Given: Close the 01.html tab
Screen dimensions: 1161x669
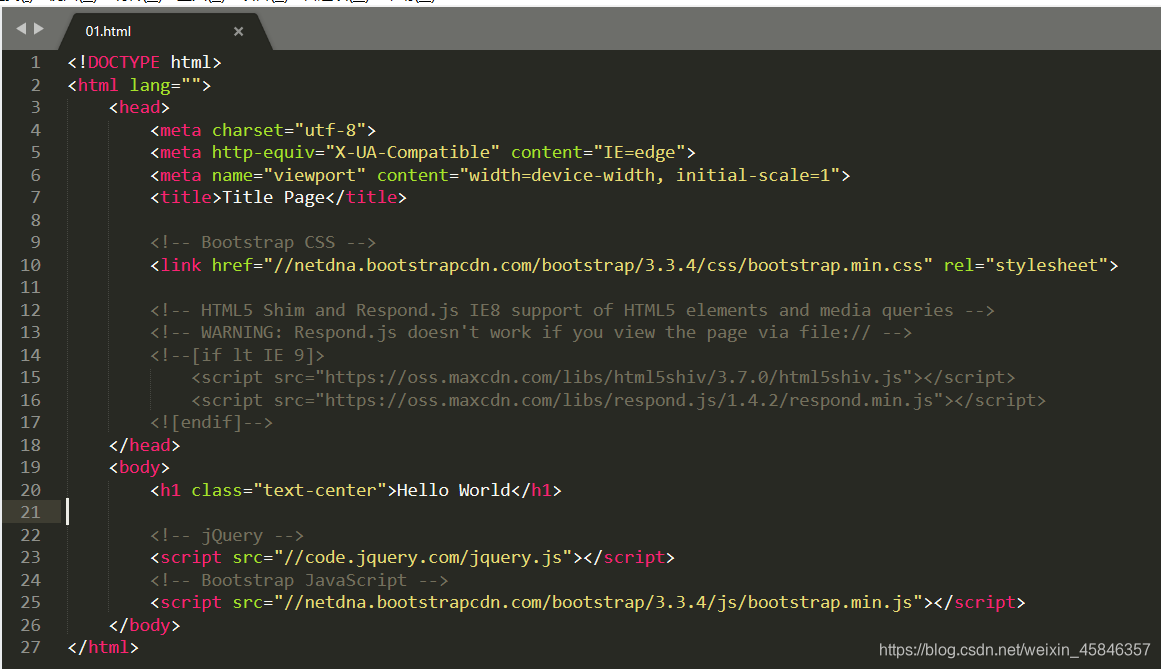Looking at the screenshot, I should pyautogui.click(x=238, y=31).
